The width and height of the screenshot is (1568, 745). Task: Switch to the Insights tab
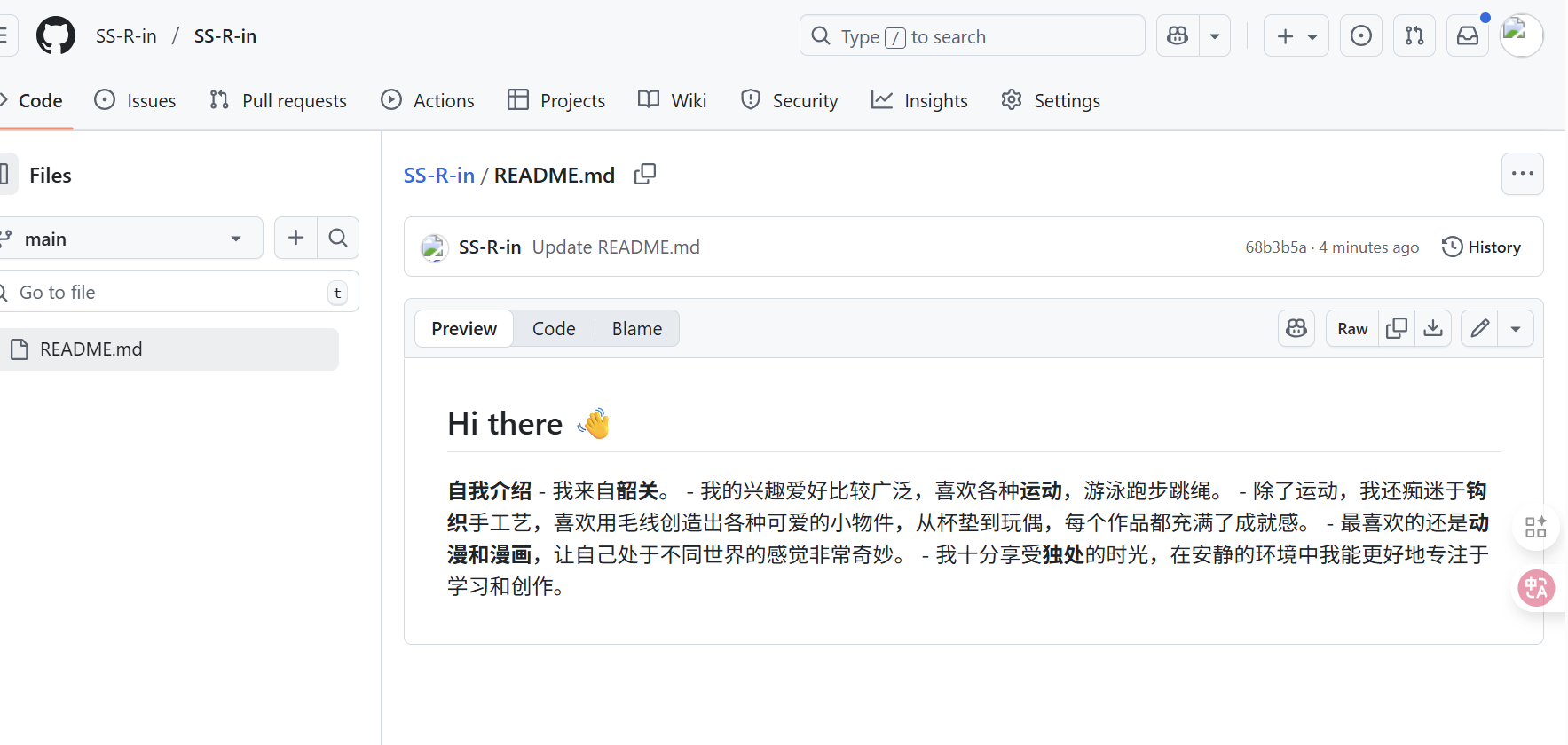pyautogui.click(x=919, y=101)
